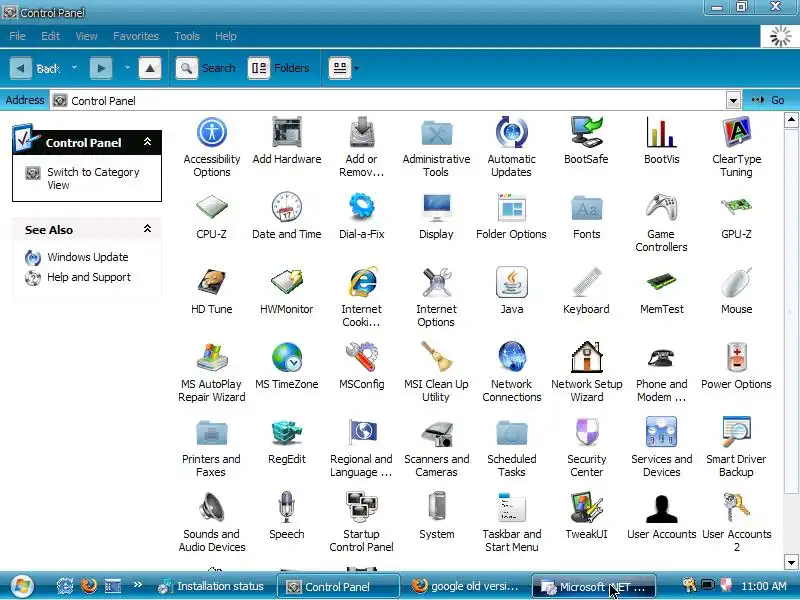Open the Help menu
800x600 pixels.
[226, 36]
